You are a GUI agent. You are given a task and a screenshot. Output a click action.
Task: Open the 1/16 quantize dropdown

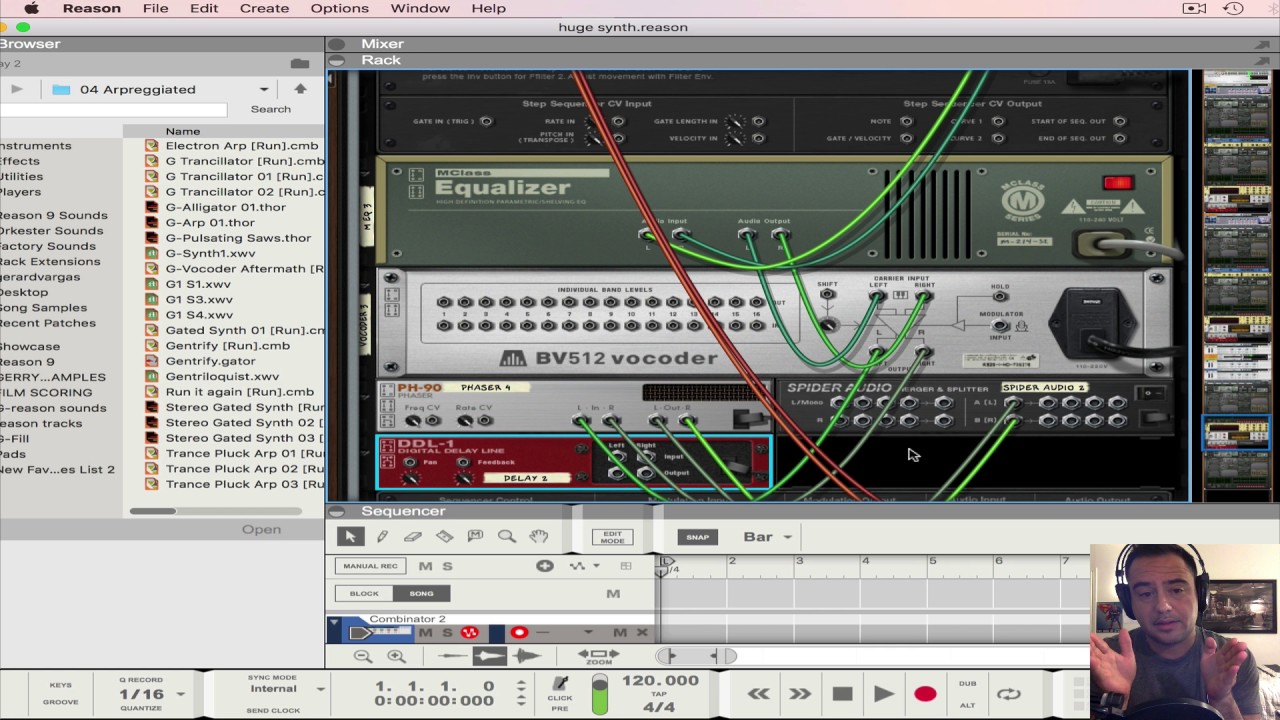pos(181,694)
